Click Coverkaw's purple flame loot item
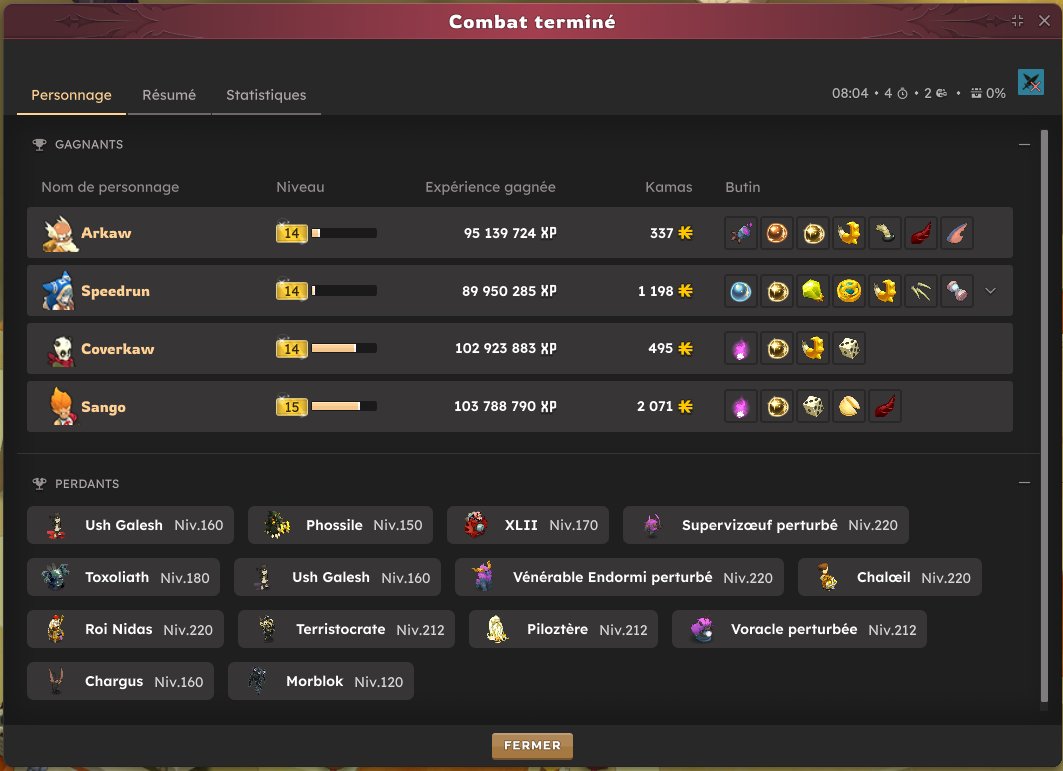 point(741,349)
